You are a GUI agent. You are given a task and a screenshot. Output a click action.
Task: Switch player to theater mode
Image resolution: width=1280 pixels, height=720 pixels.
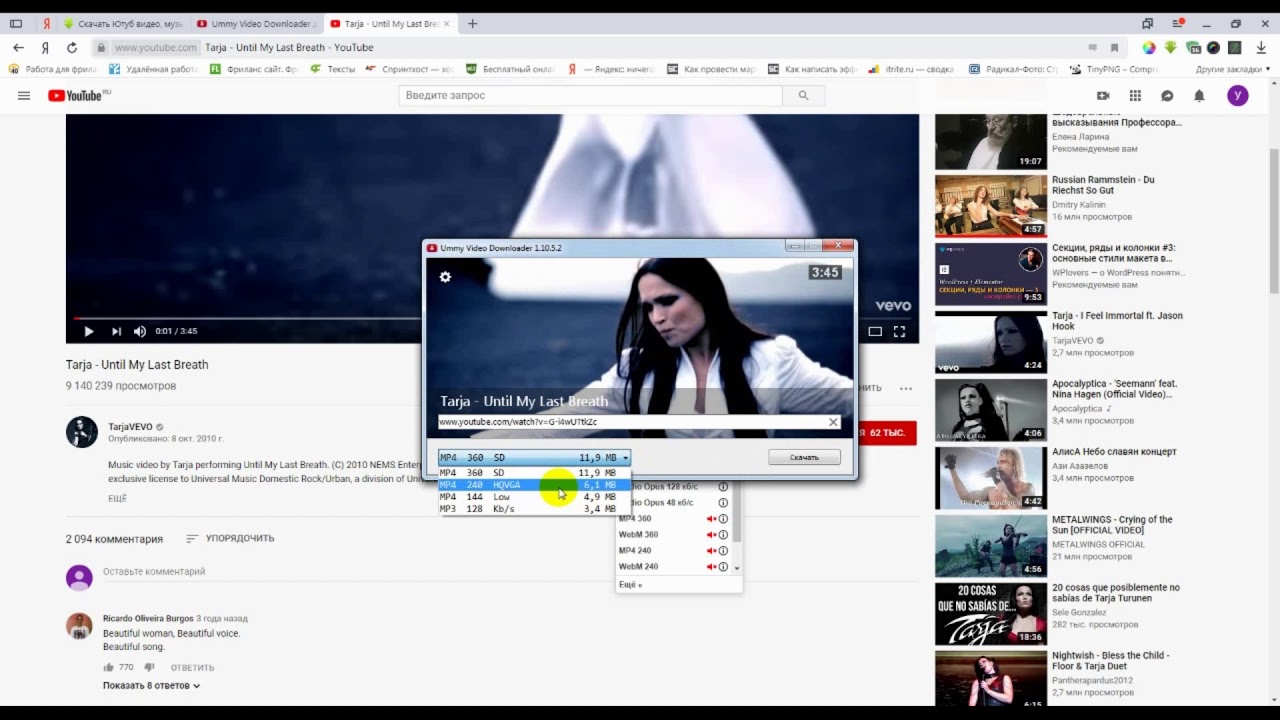[x=875, y=331]
